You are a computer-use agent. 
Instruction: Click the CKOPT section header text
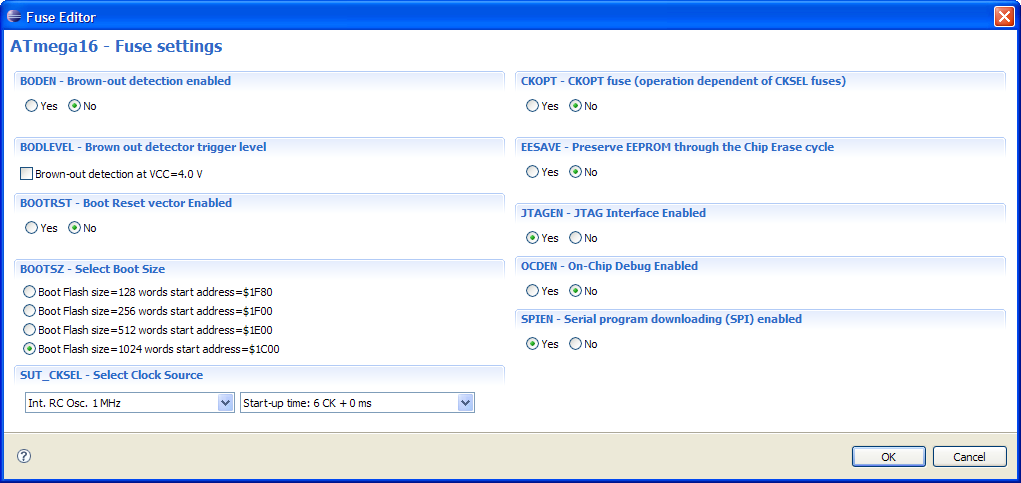click(684, 81)
